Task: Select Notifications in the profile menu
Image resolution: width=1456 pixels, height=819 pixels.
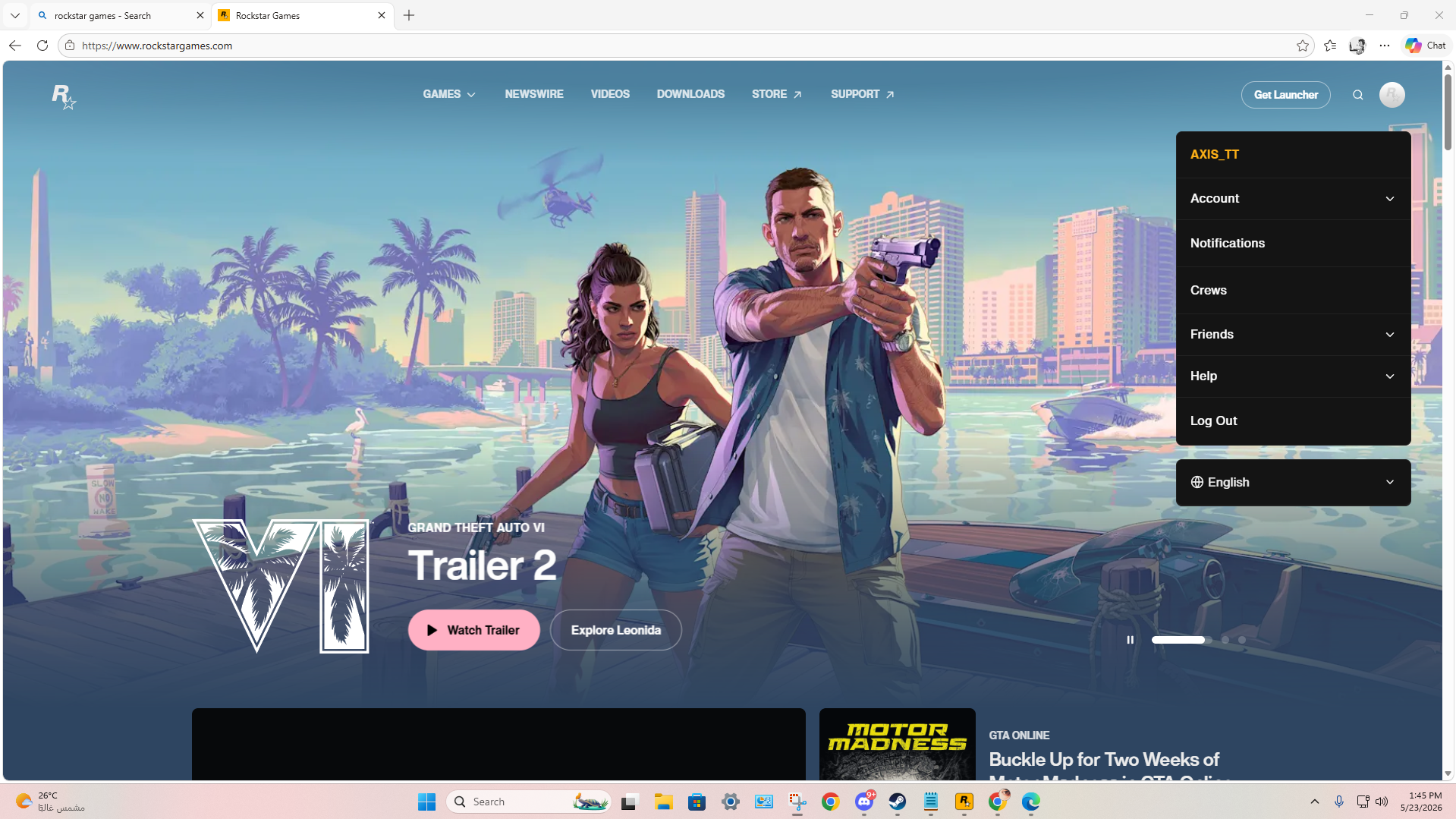Action: pyautogui.click(x=1293, y=244)
